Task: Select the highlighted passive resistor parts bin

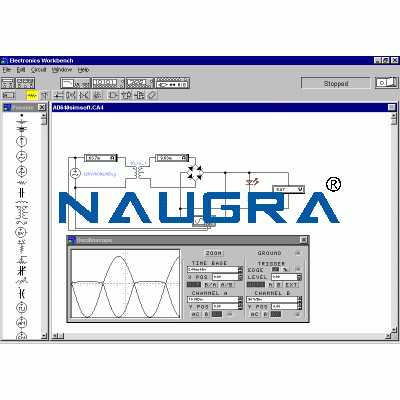Action: click(x=32, y=95)
